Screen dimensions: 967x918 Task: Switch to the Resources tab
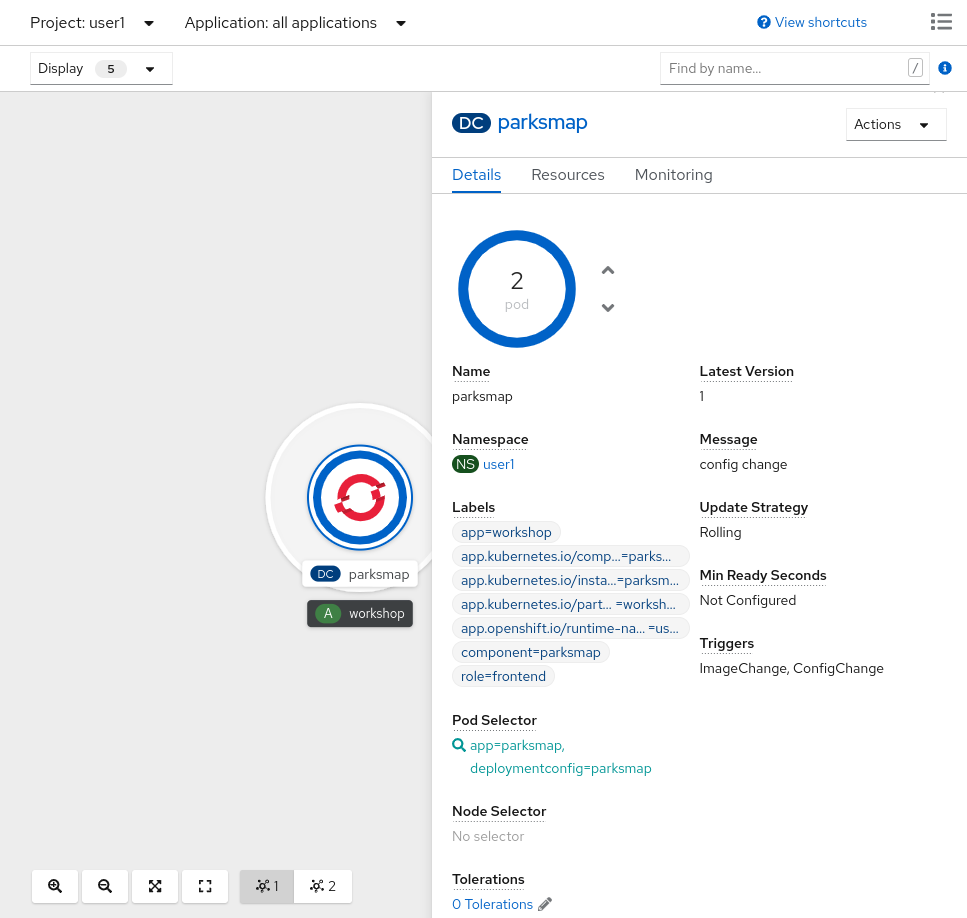click(x=568, y=175)
